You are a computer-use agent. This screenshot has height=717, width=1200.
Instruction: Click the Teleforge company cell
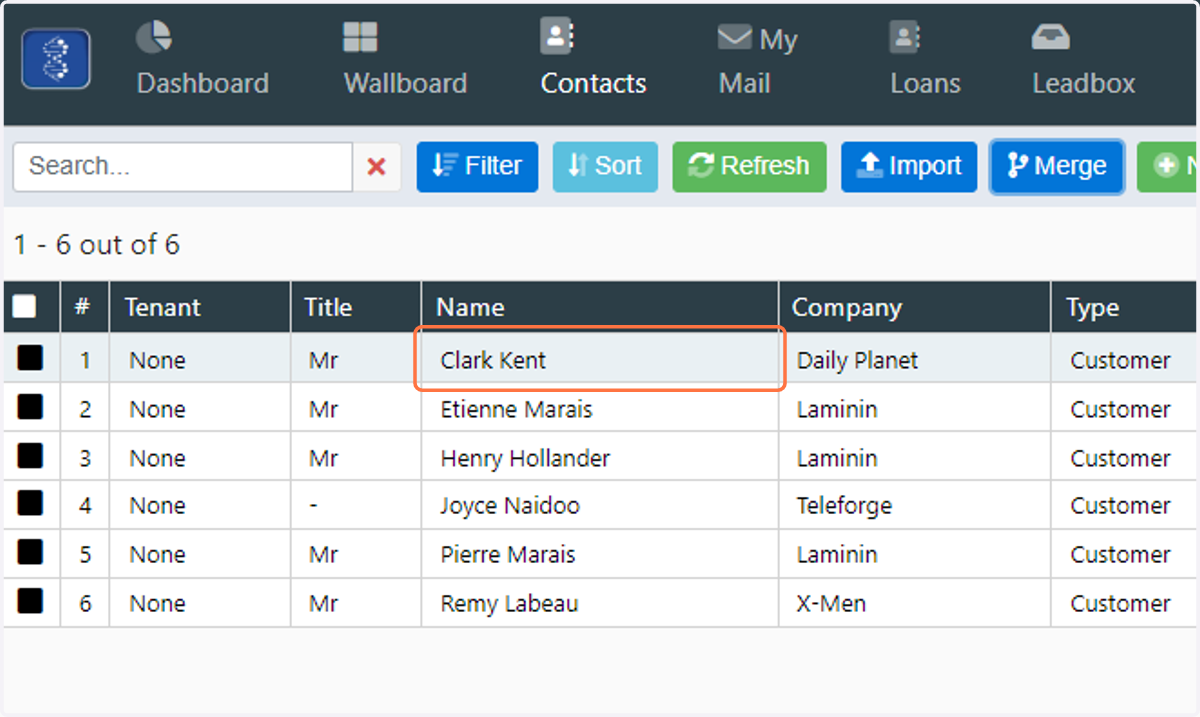tap(844, 506)
